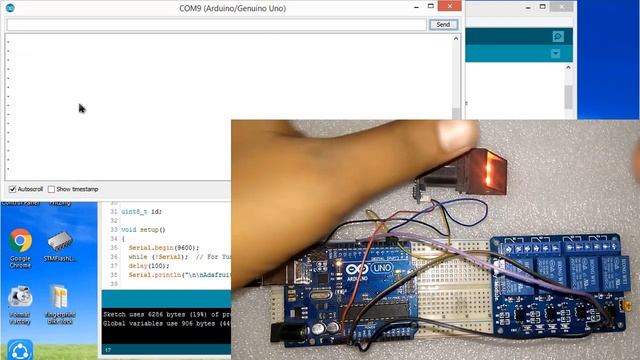640x360 pixels.
Task: Click code line 'delay(100);'
Action: (x=149, y=266)
